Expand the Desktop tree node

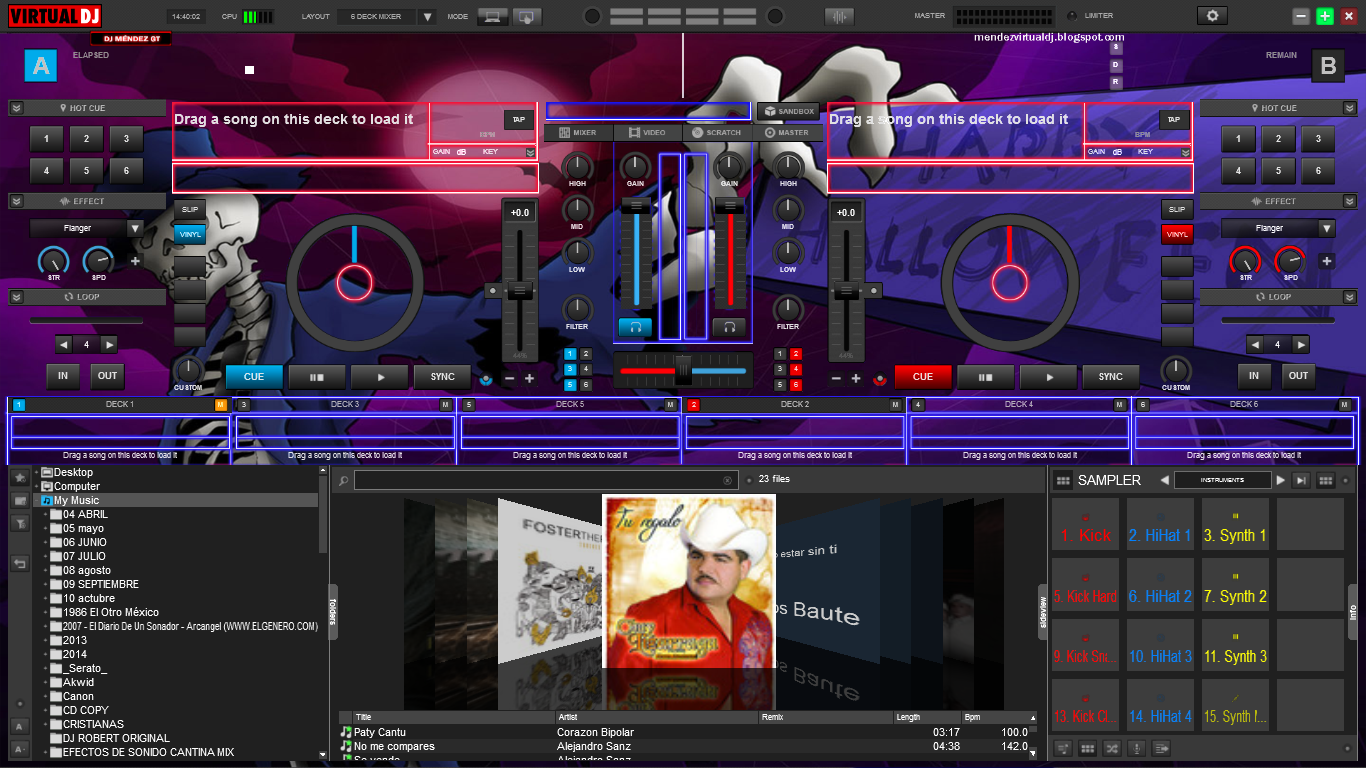click(37, 472)
